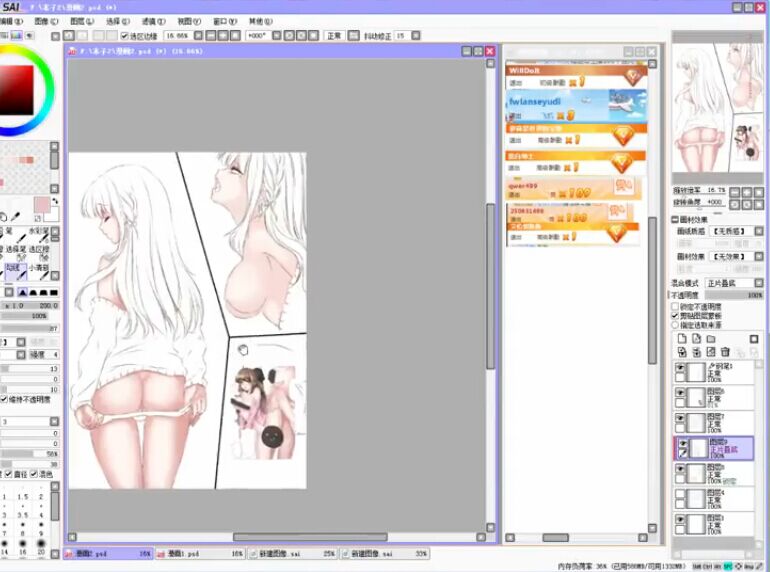
Task: Click the toolbar zoom out minus button
Action: tap(211, 35)
